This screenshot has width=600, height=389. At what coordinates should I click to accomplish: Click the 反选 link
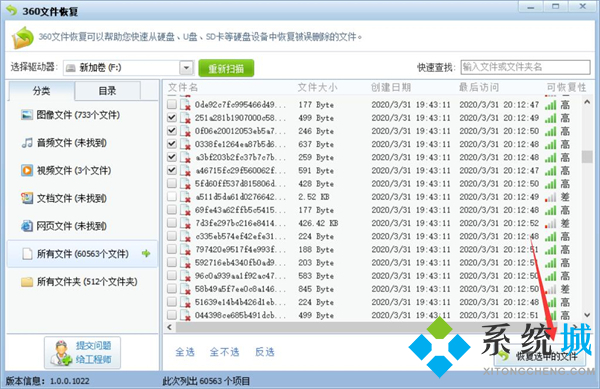click(265, 352)
